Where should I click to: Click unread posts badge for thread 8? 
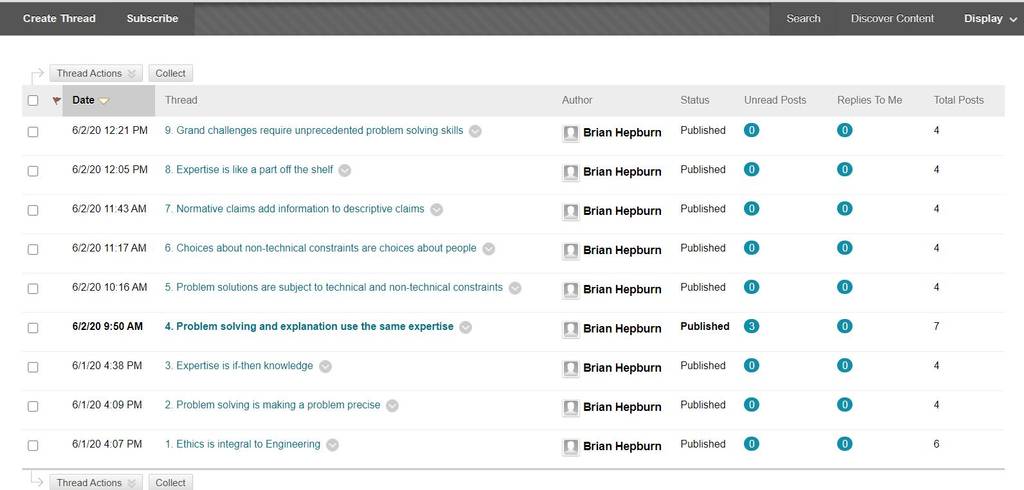(x=751, y=169)
